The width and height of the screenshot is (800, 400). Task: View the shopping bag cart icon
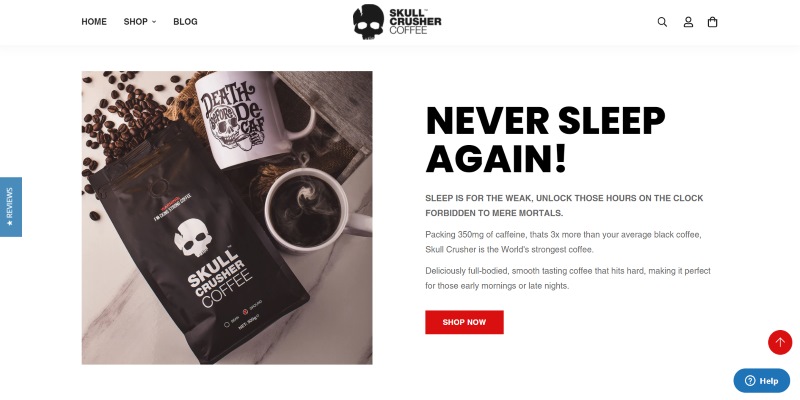[x=712, y=22]
